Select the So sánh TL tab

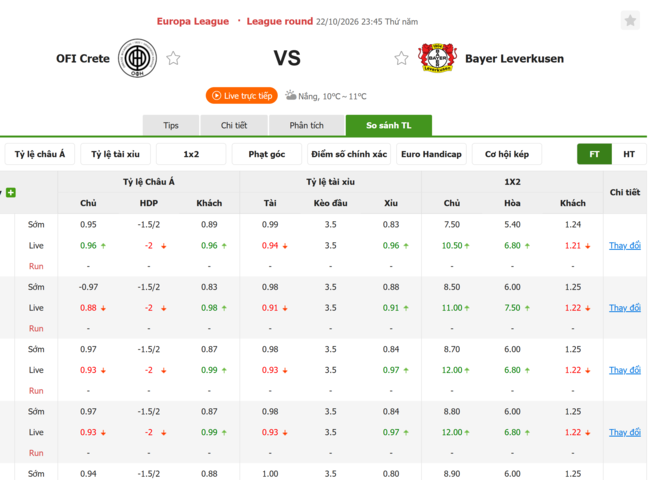pos(389,125)
